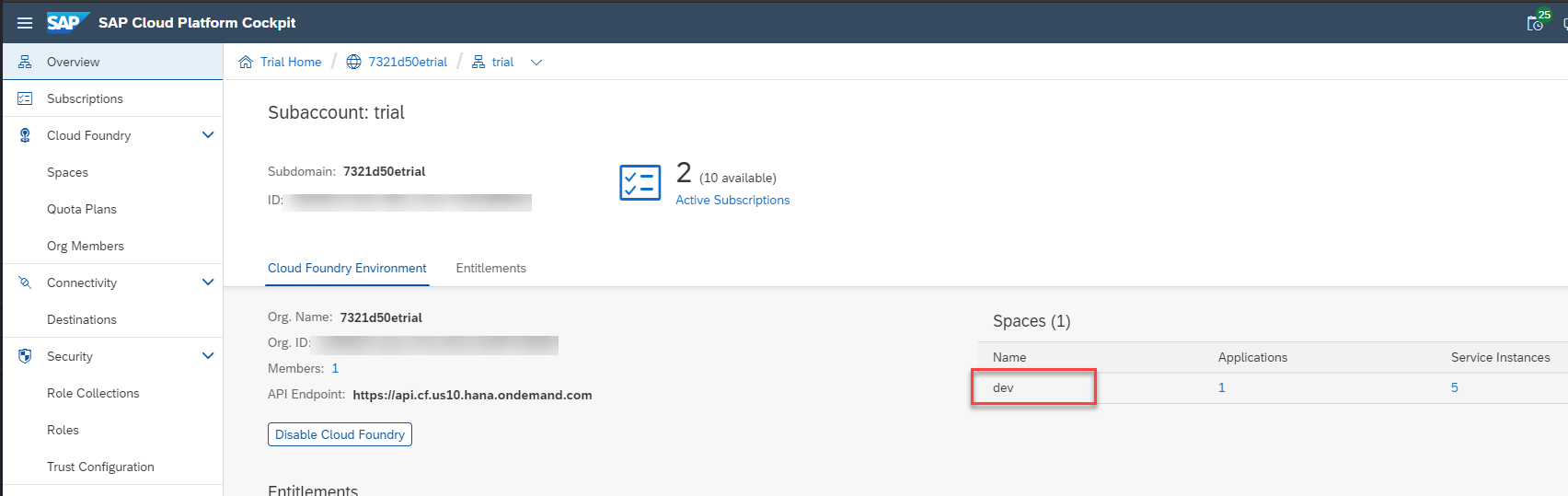Click the SAP logo
Viewport: 1568px width, 496px height.
68,22
